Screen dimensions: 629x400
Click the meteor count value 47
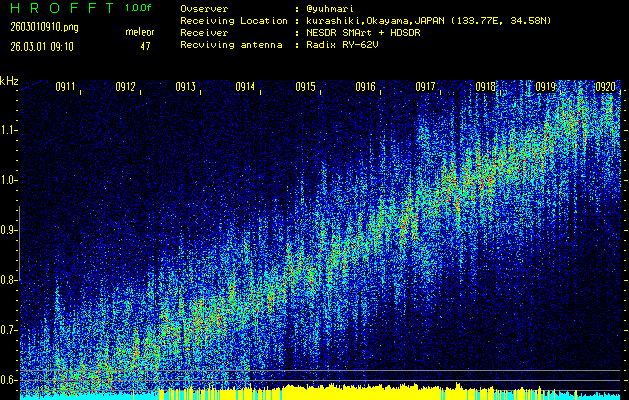146,46
